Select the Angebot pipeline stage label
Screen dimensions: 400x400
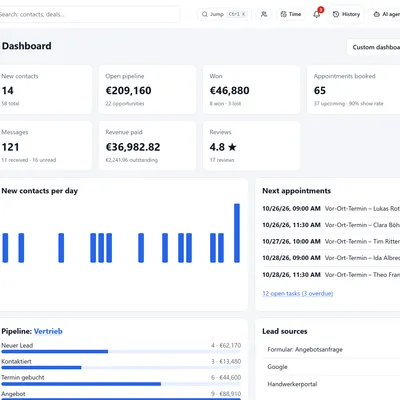point(13,394)
